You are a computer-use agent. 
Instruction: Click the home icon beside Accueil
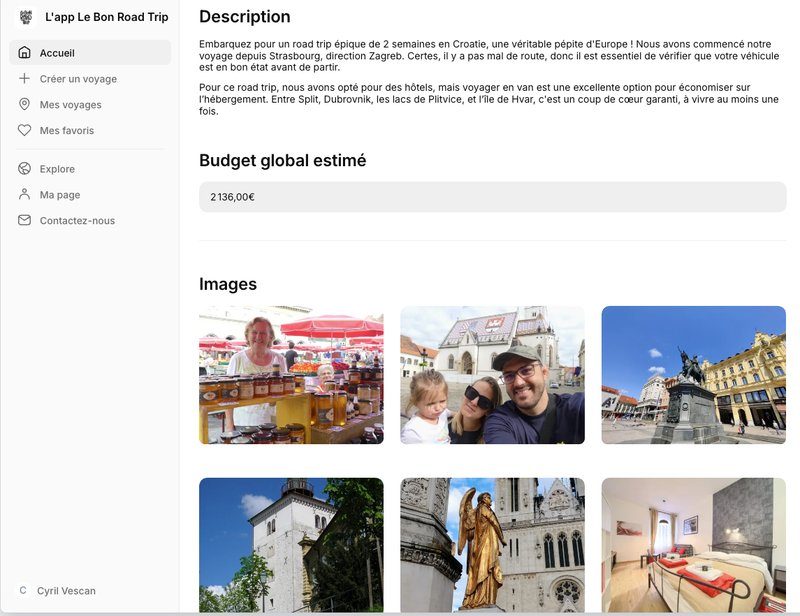(24, 53)
